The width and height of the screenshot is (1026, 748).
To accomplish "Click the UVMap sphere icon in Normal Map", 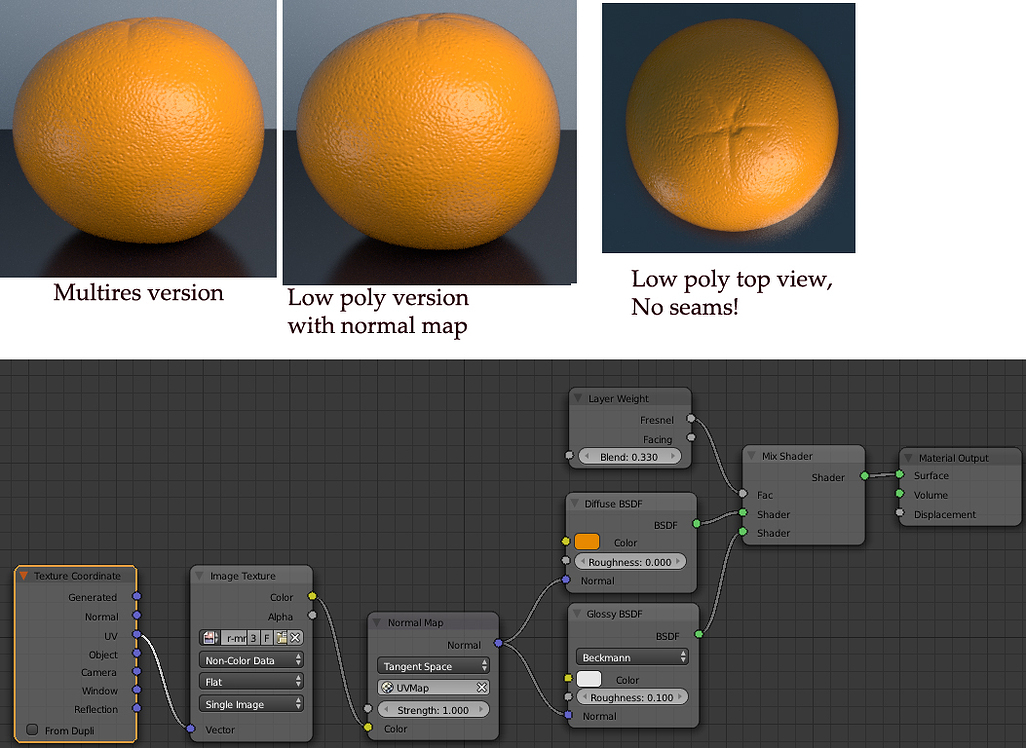I will tap(387, 688).
